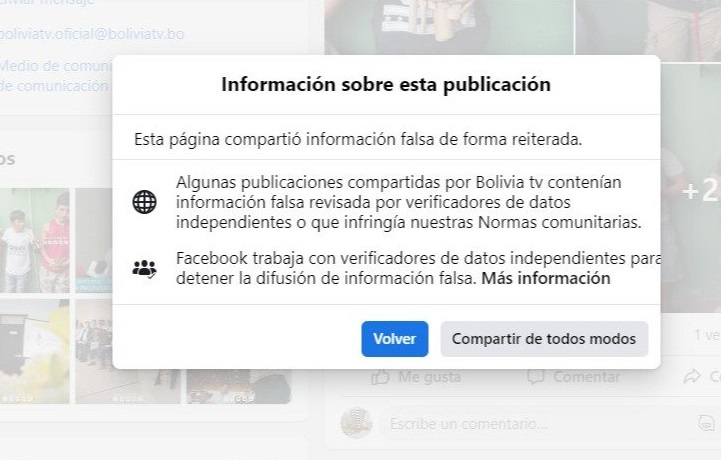Click the commenter profile avatar

[x=356, y=423]
